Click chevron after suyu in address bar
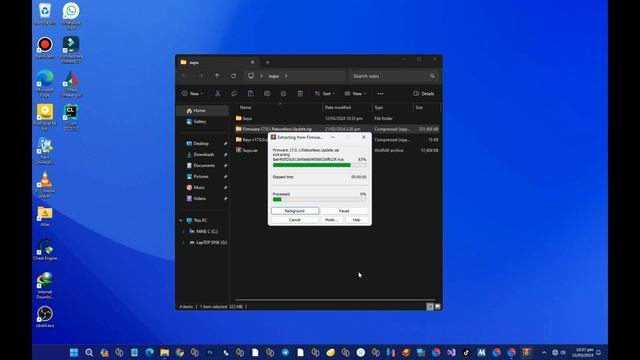This screenshot has height=360, width=640. point(286,76)
